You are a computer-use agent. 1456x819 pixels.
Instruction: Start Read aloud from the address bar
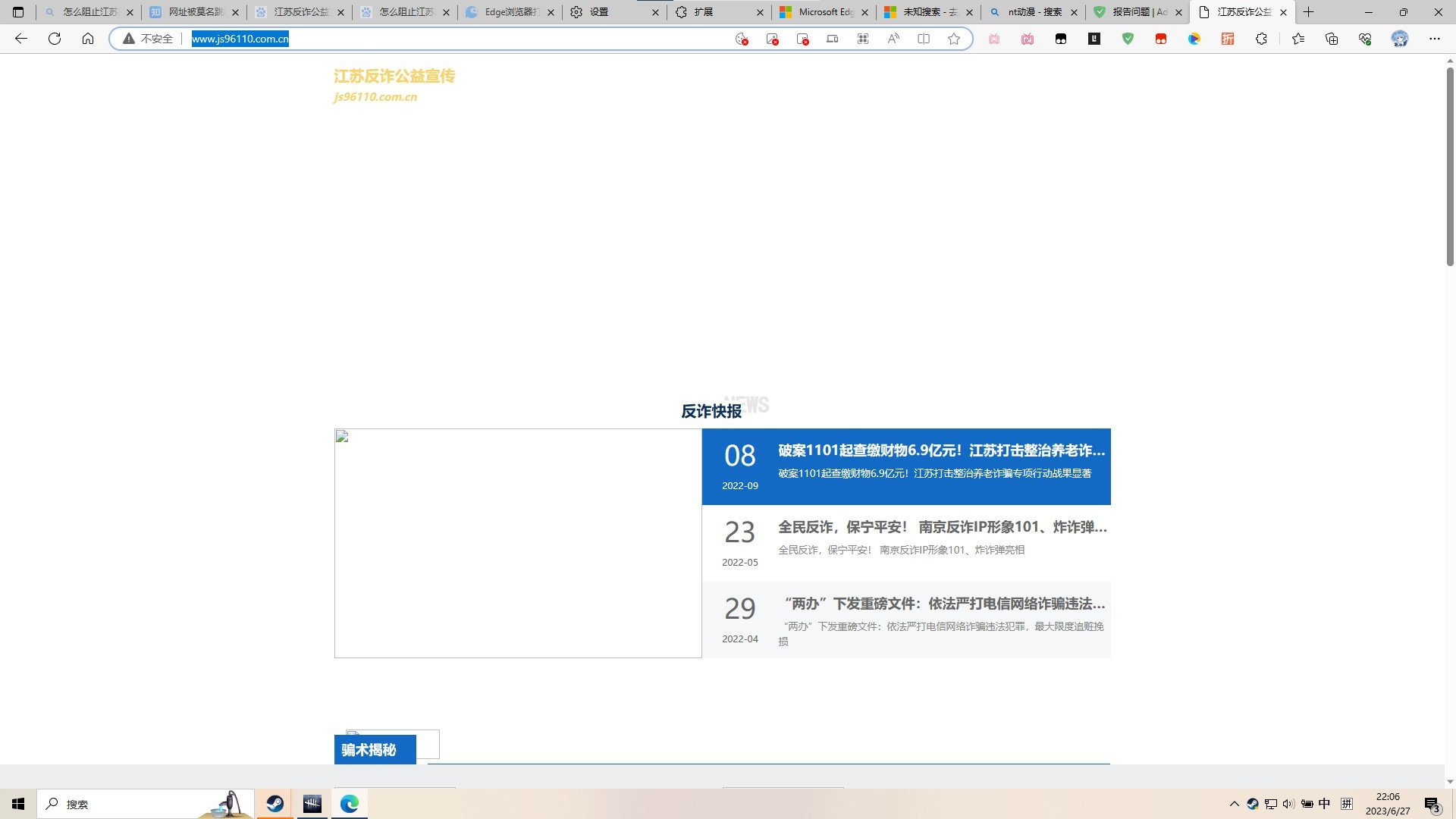[x=893, y=39]
